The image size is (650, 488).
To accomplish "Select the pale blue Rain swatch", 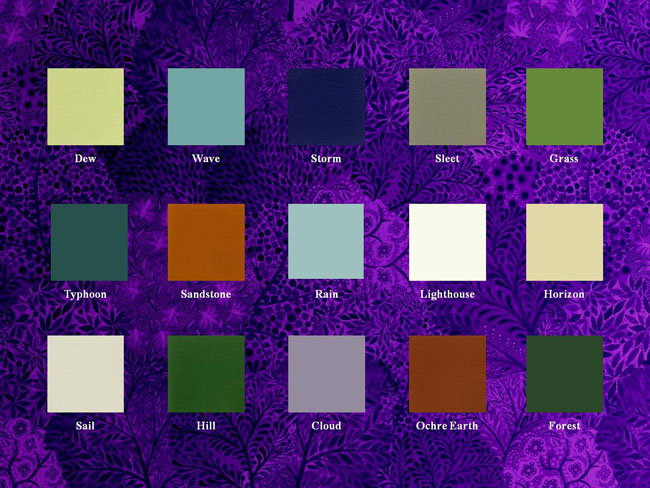I will click(x=326, y=242).
